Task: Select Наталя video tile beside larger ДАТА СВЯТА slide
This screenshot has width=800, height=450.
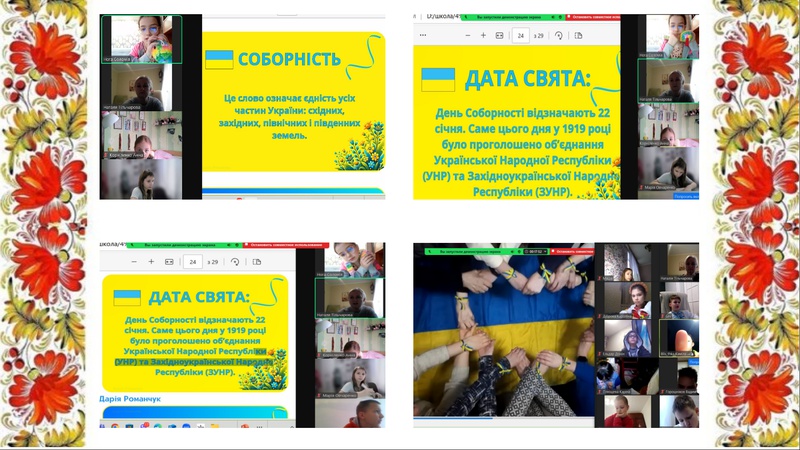Action: tap(668, 81)
